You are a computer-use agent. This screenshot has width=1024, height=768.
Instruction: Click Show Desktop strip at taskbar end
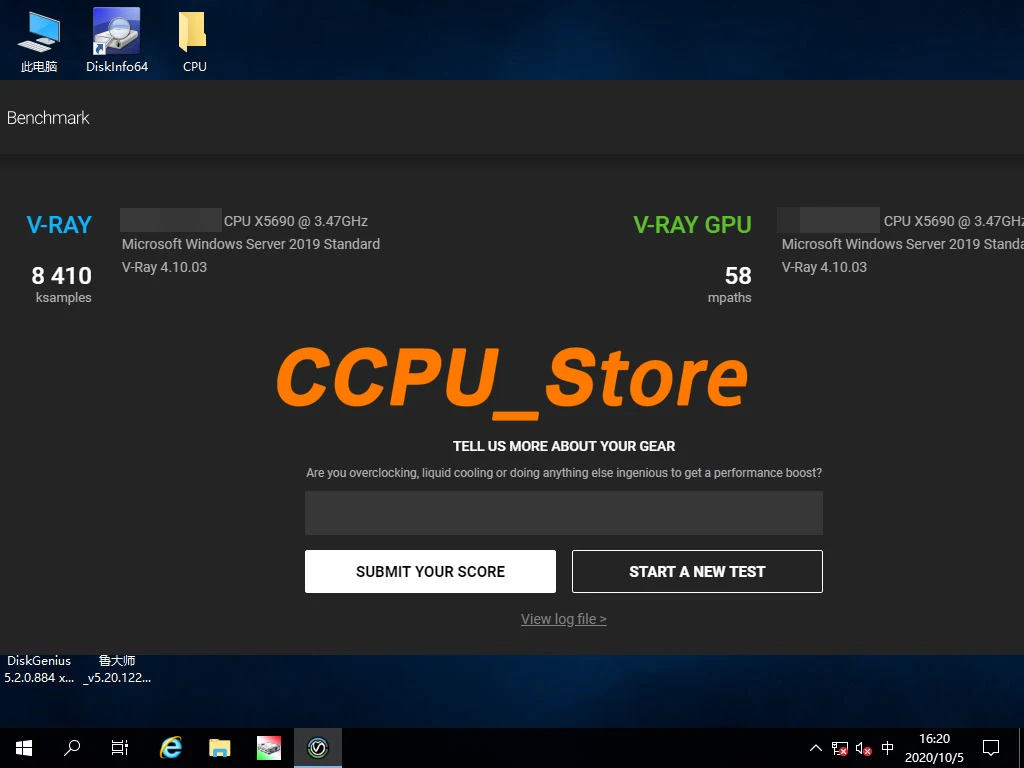[x=1021, y=748]
